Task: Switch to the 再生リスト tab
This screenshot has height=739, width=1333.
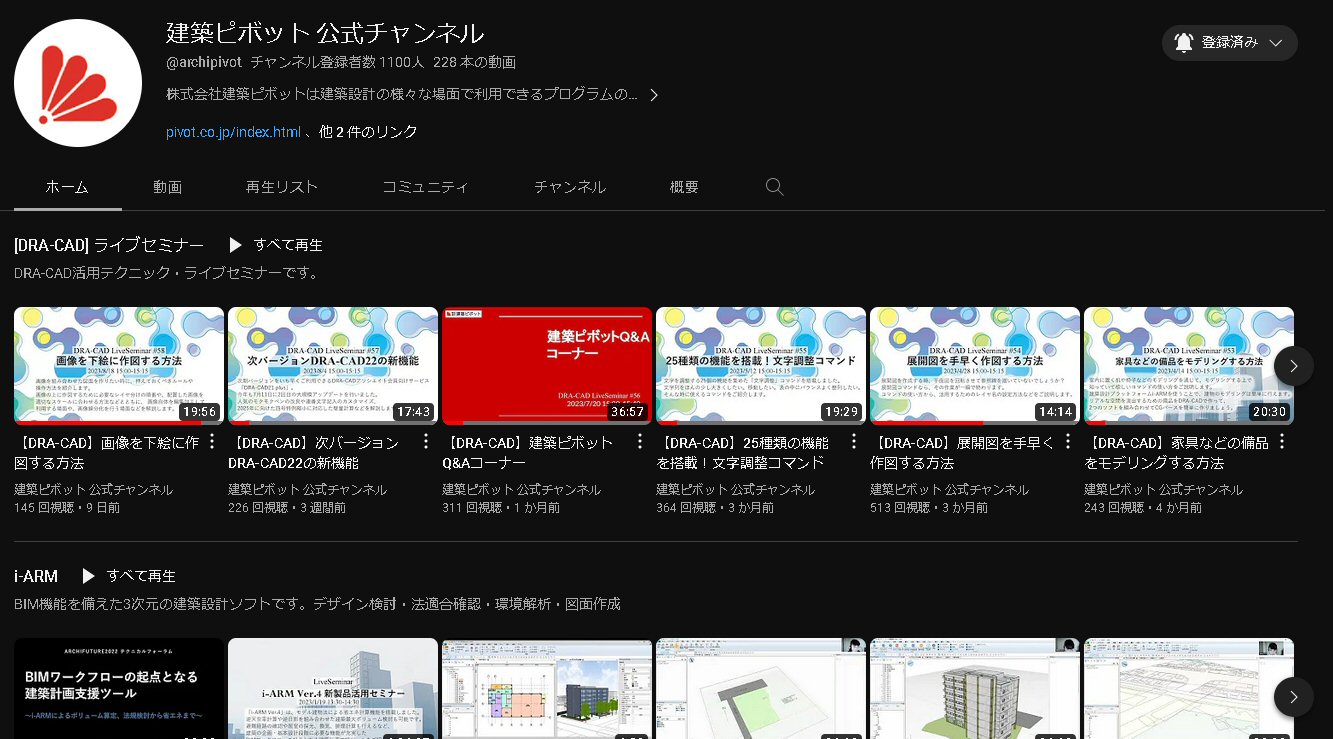Action: point(282,187)
